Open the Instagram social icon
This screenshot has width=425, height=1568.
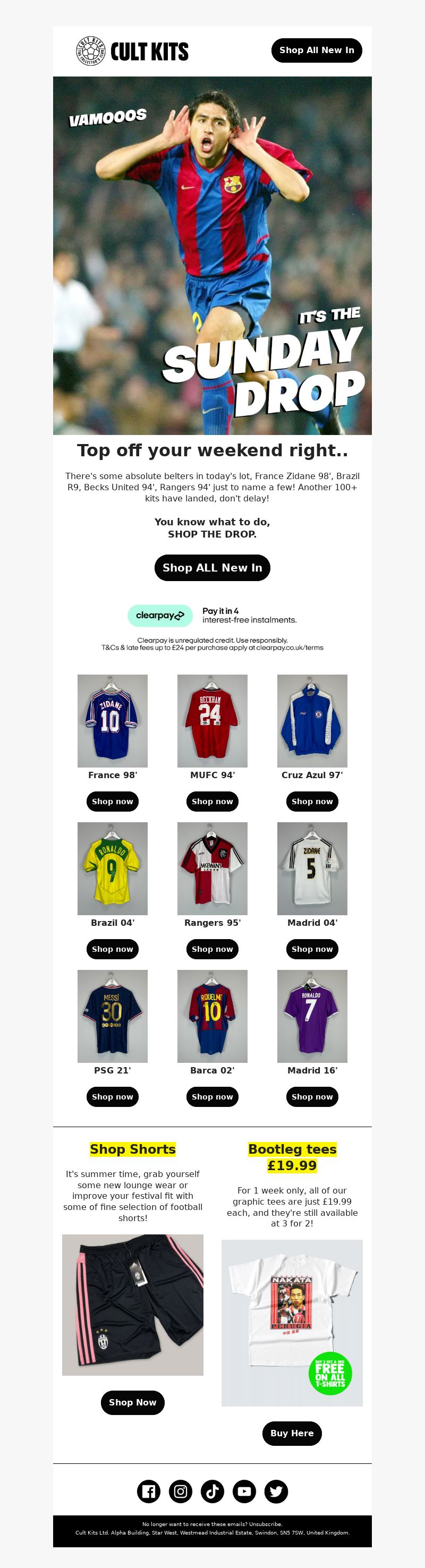[x=180, y=1490]
